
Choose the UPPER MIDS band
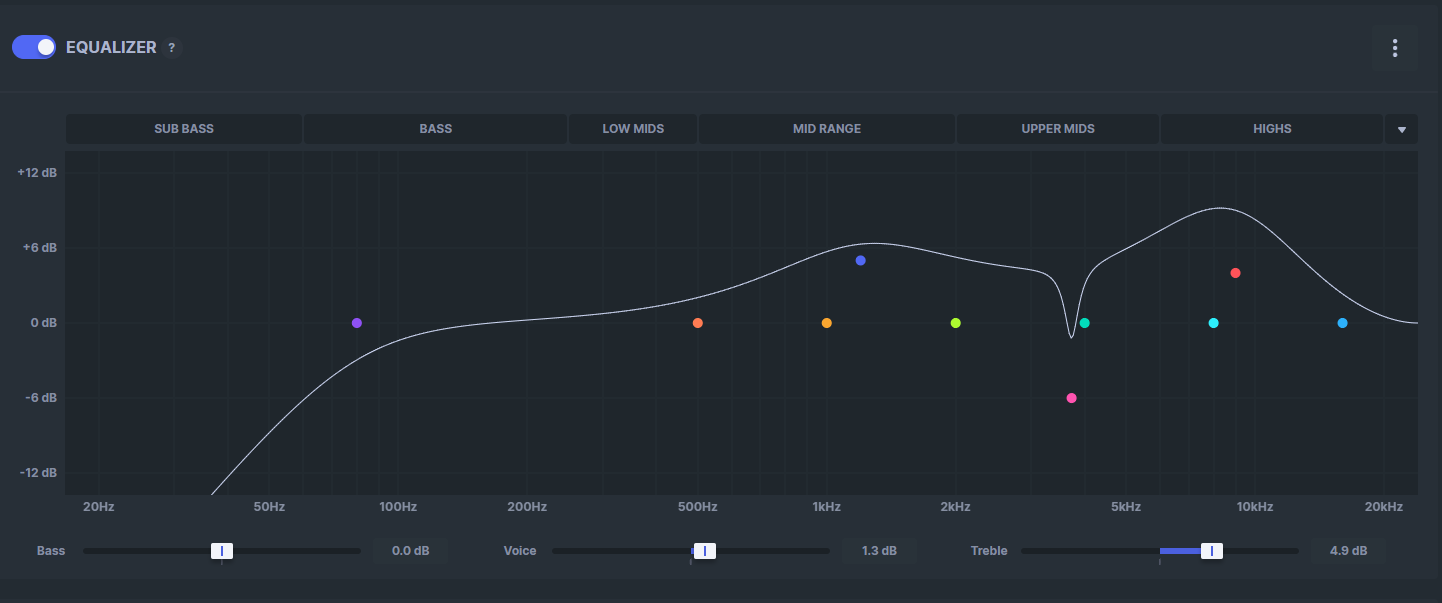click(1057, 129)
